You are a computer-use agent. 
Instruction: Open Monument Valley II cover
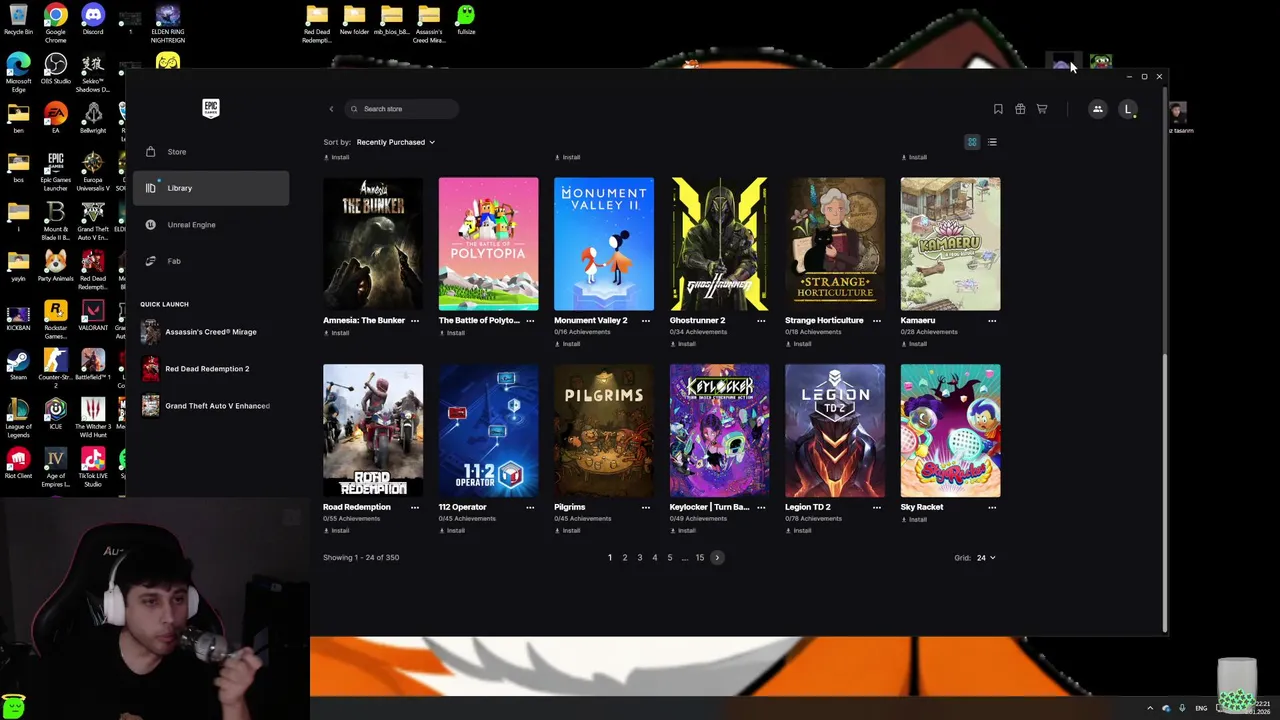pyautogui.click(x=604, y=244)
